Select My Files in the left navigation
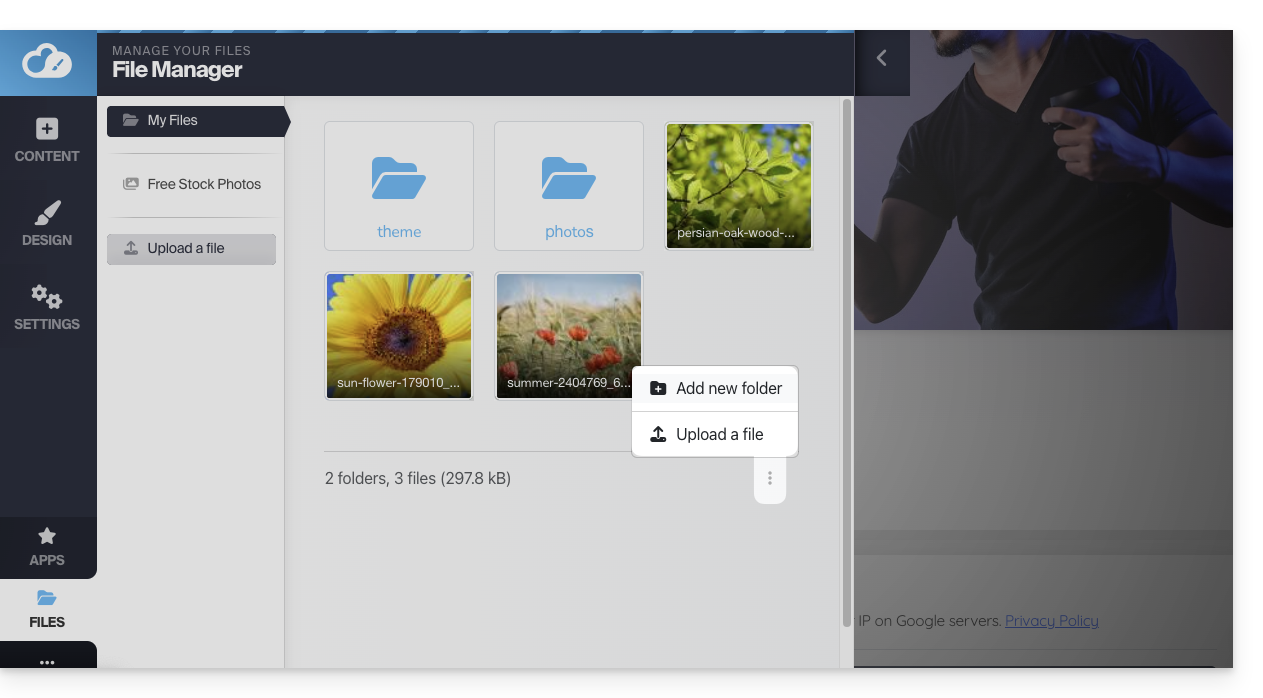This screenshot has height=698, width=1263. coord(196,121)
